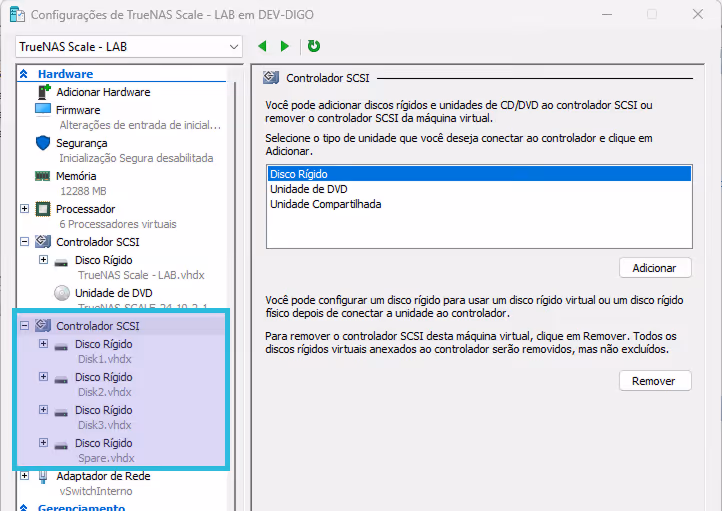Select the Memória chip icon

pyautogui.click(x=43, y=176)
